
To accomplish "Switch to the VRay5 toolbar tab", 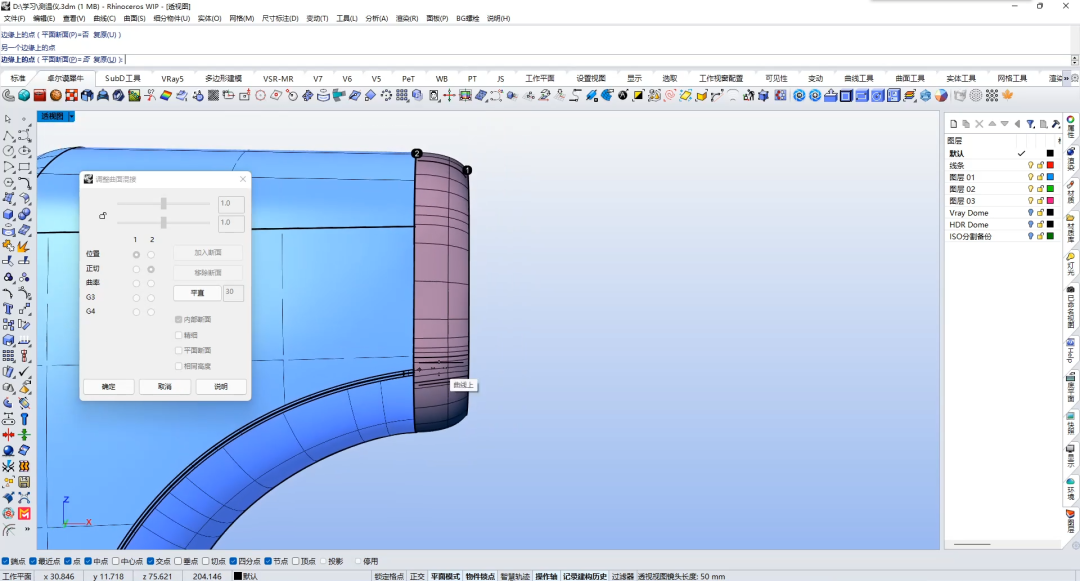I will pyautogui.click(x=172, y=78).
